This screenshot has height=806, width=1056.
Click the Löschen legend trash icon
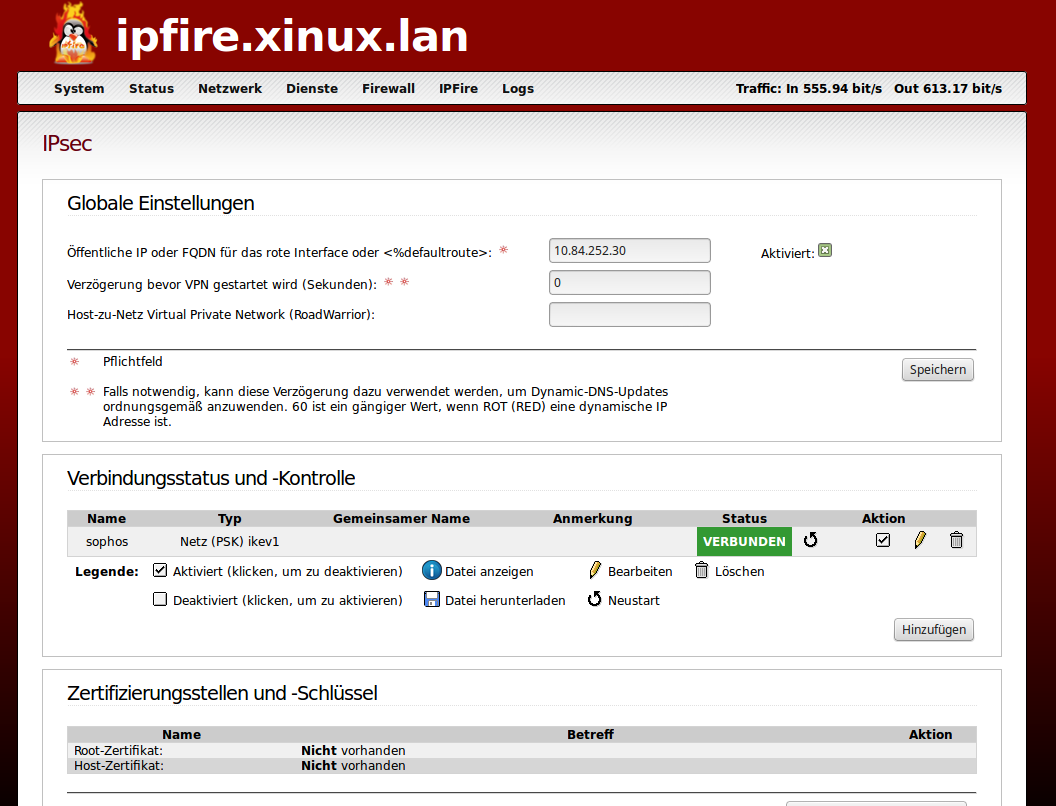[701, 571]
